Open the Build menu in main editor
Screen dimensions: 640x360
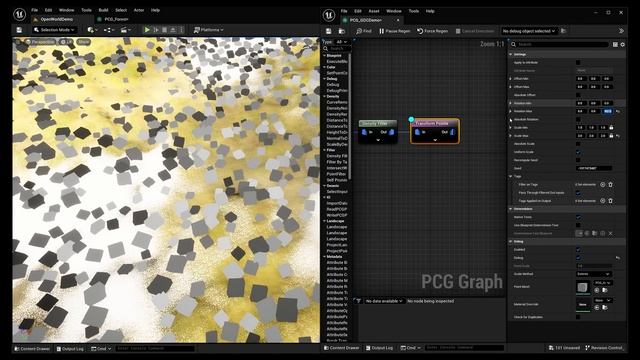[104, 10]
